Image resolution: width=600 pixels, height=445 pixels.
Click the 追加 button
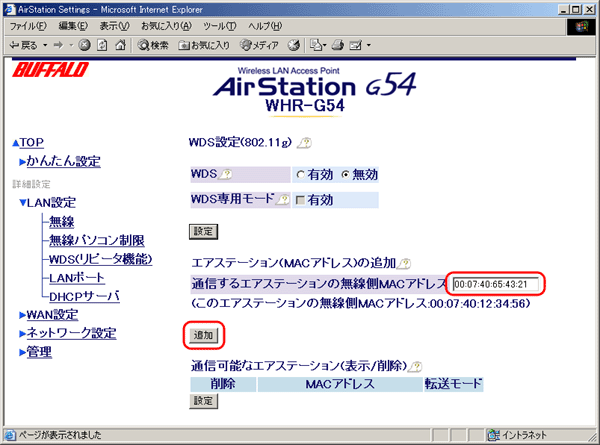pyautogui.click(x=203, y=335)
